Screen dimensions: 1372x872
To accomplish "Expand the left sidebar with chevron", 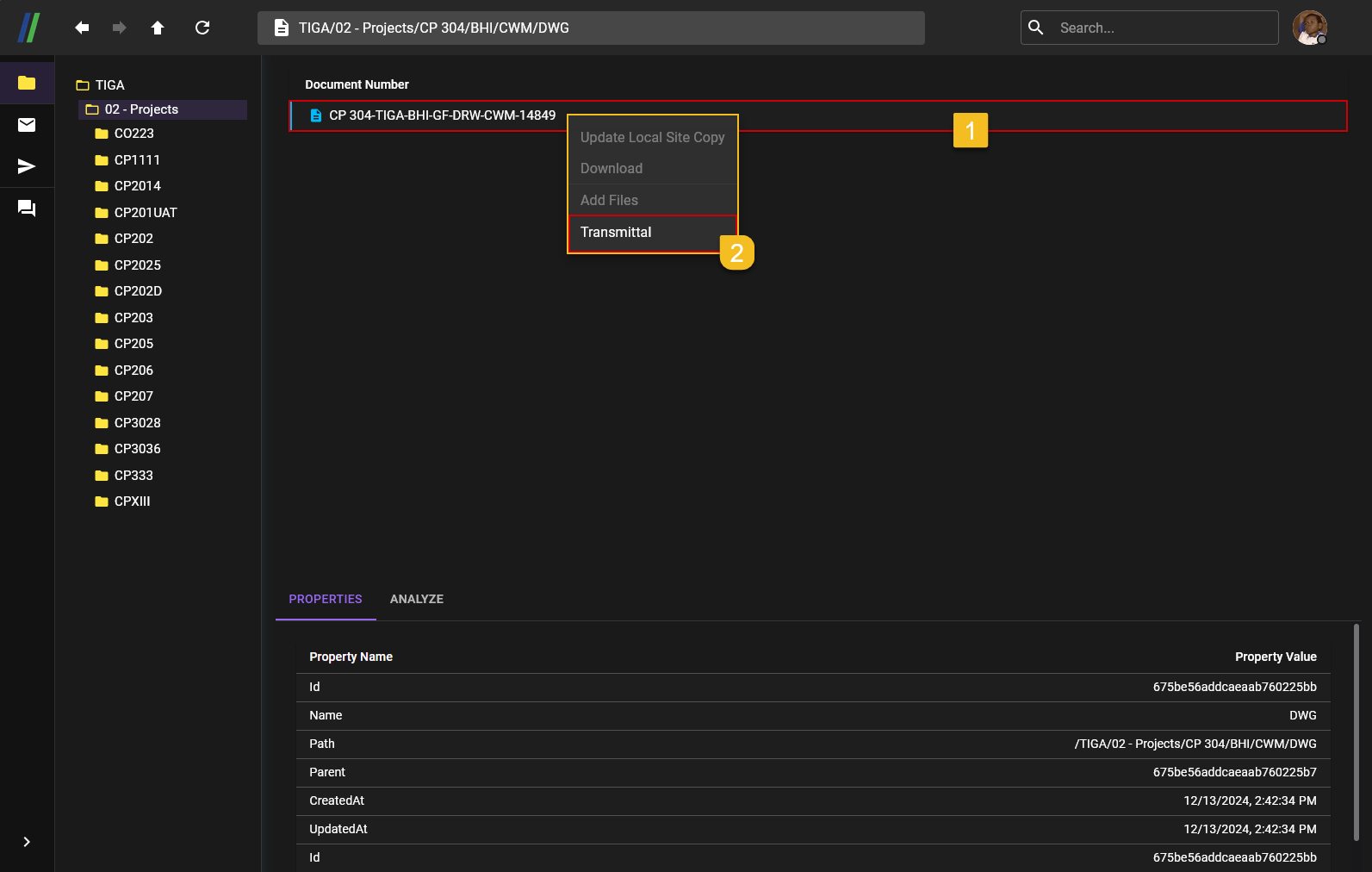I will (27, 842).
